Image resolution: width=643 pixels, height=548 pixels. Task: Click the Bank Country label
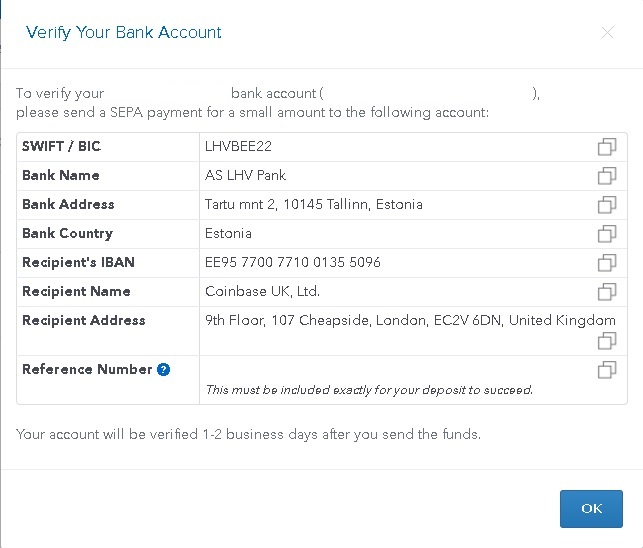[68, 234]
